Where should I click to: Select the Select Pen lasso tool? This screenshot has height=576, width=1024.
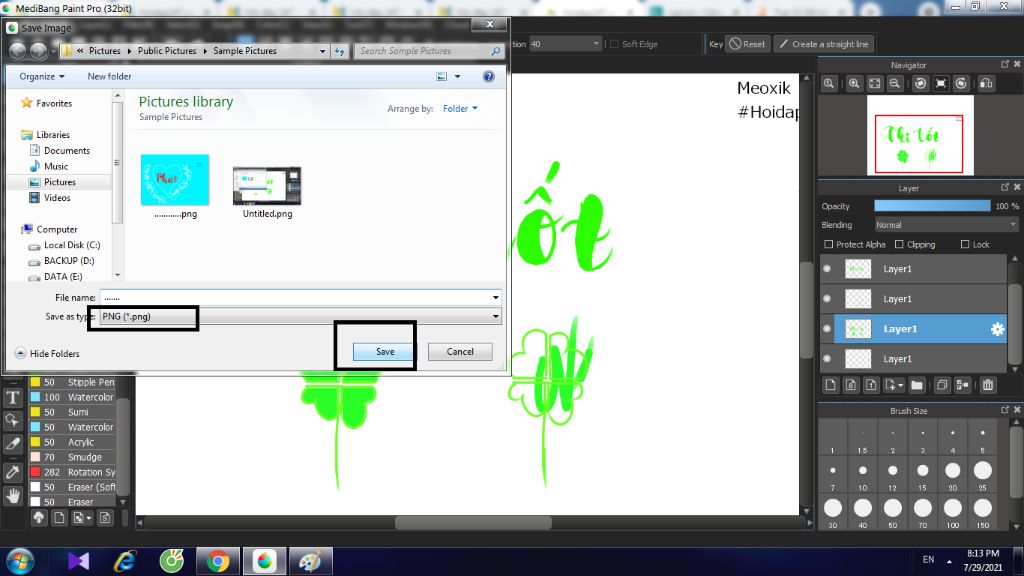[12, 421]
